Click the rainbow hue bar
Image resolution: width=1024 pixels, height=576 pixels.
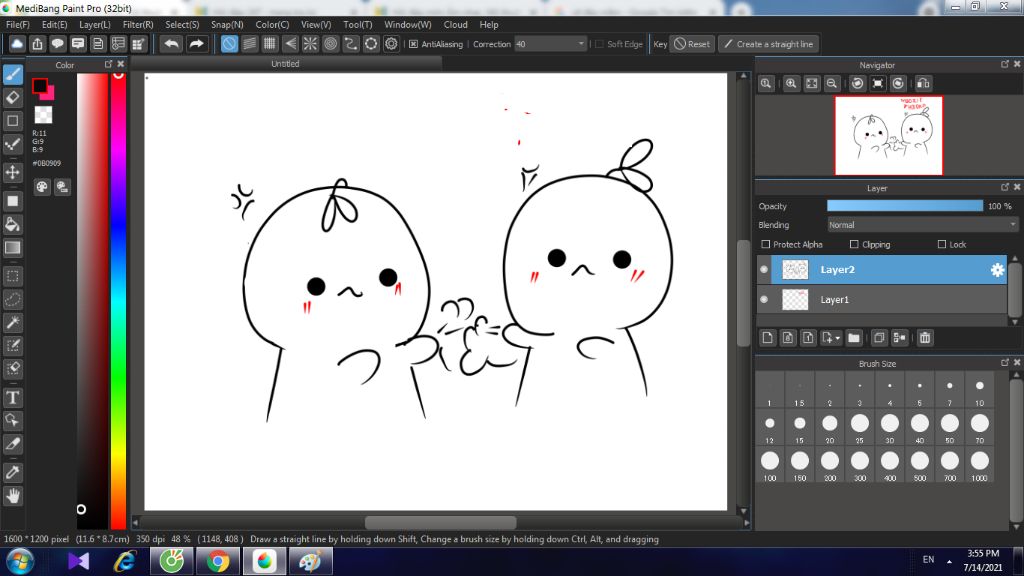click(x=118, y=300)
